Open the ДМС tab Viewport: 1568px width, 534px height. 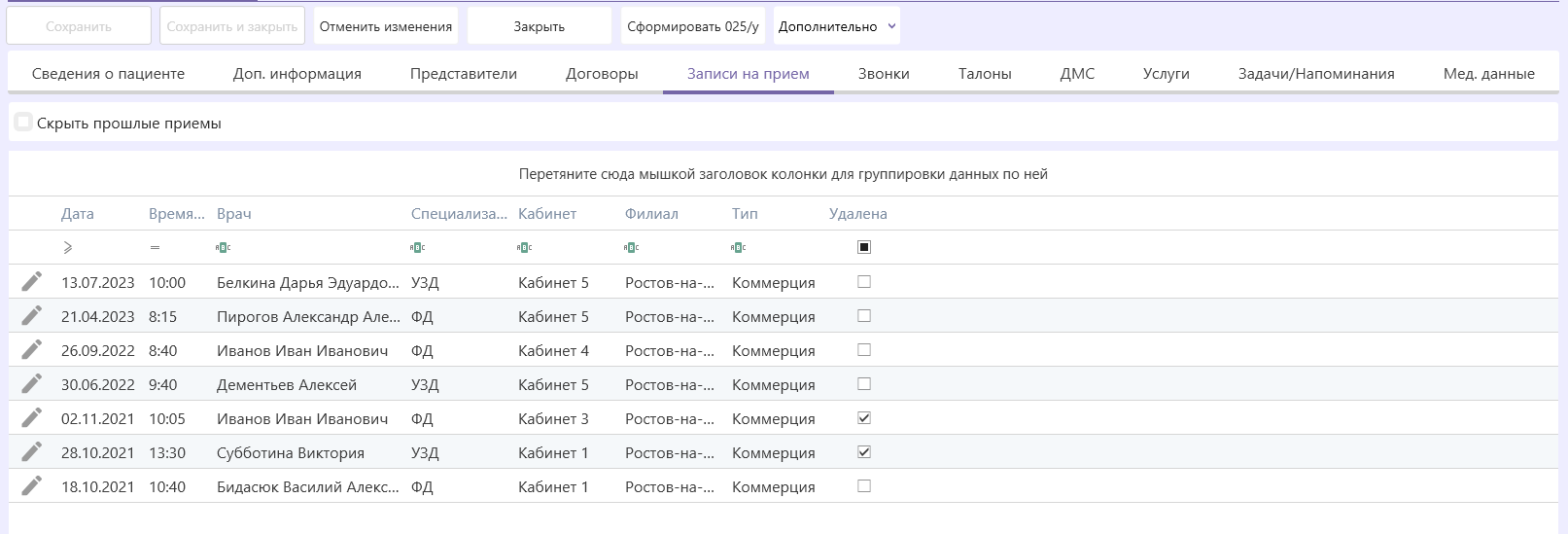click(x=1077, y=74)
